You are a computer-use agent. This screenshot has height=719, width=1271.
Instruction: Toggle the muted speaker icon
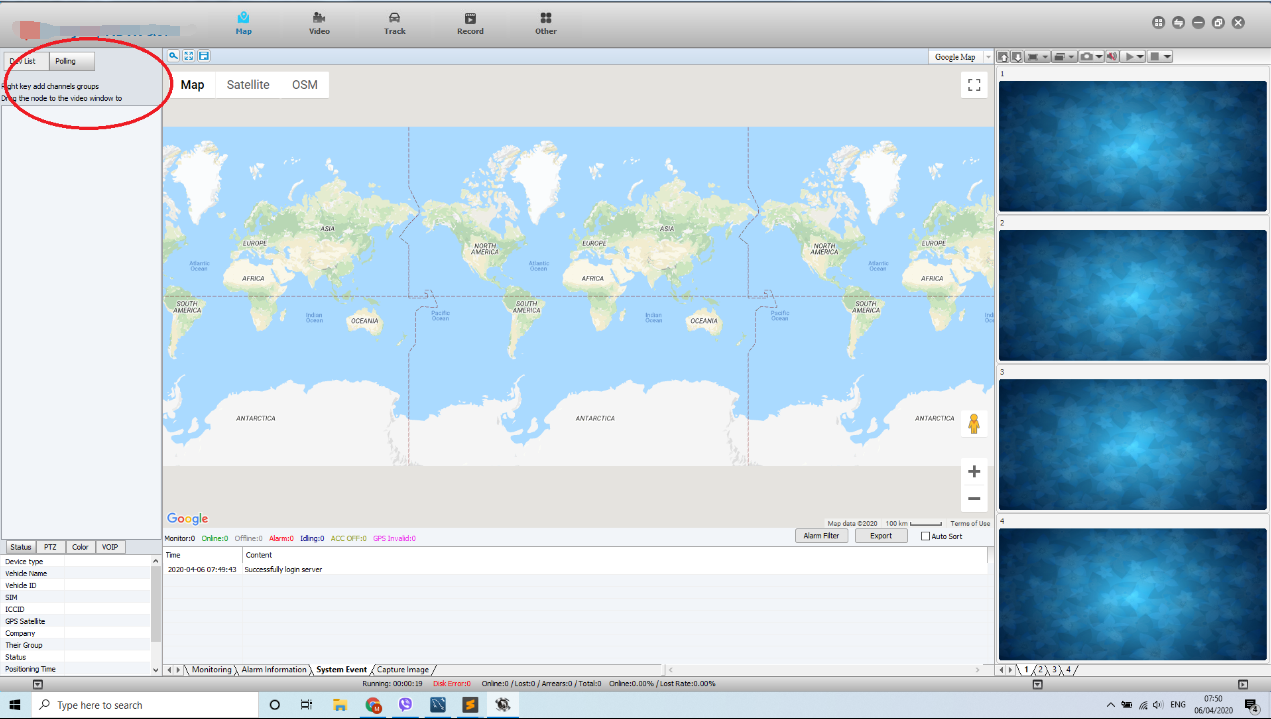click(x=1112, y=57)
